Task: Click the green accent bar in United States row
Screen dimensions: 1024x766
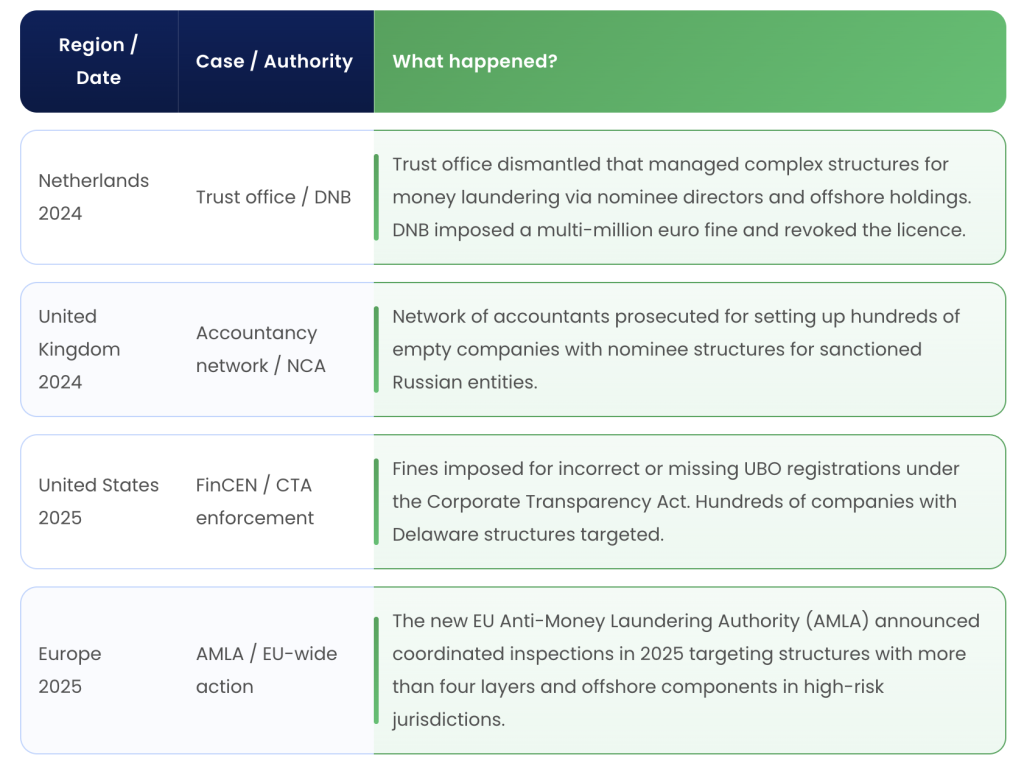Action: coord(376,501)
